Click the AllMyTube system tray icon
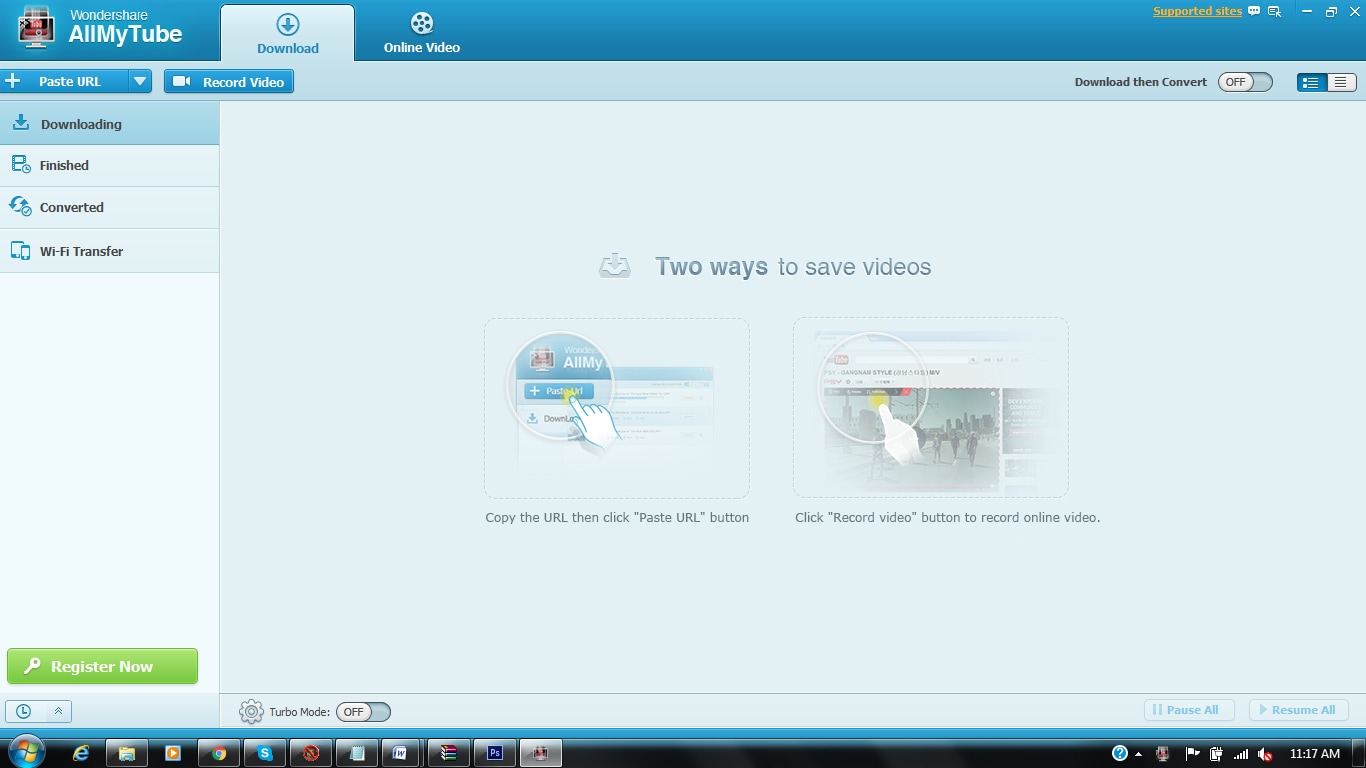 pyautogui.click(x=1163, y=753)
